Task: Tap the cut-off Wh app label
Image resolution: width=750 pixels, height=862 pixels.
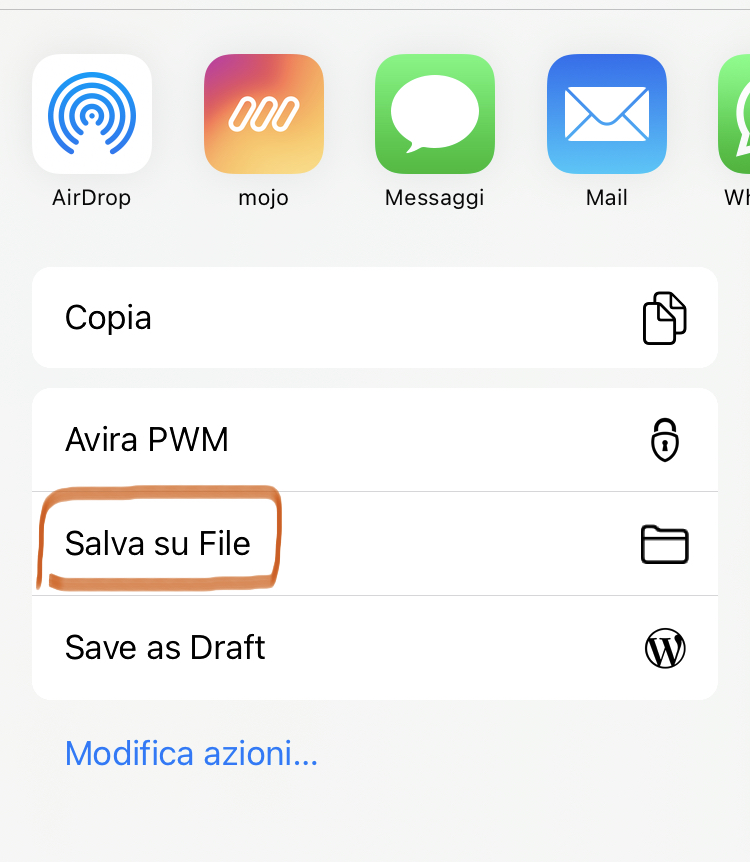Action: click(x=737, y=197)
